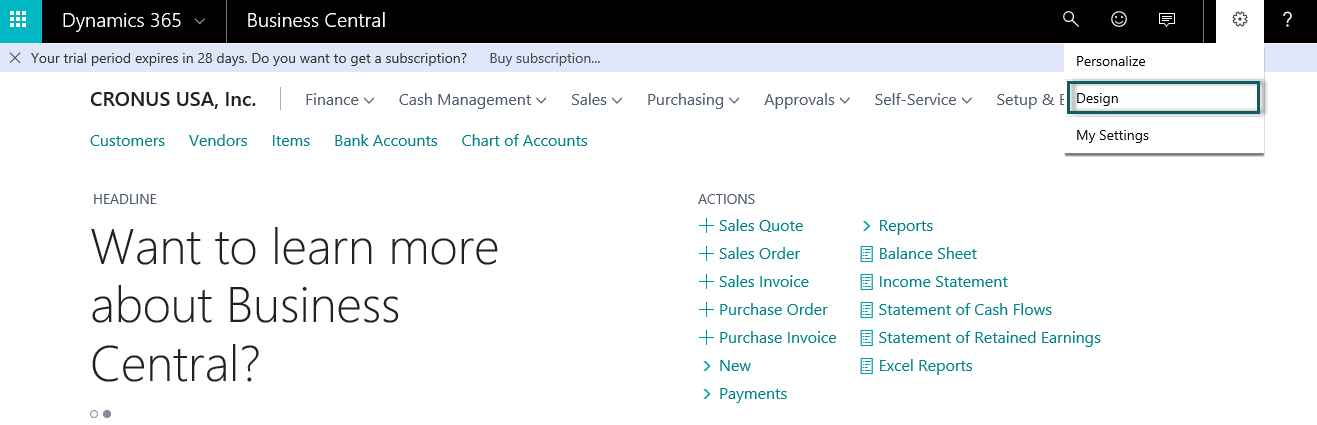Open the chat message icon
Screen dimensions: 1317x425
pos(1166,20)
